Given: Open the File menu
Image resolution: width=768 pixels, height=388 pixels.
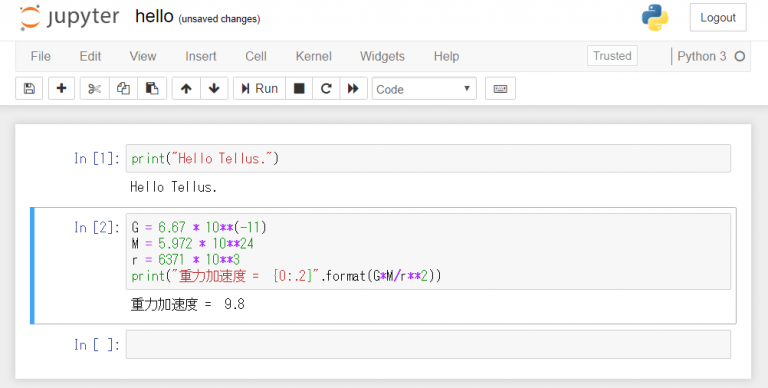Looking at the screenshot, I should 41,56.
